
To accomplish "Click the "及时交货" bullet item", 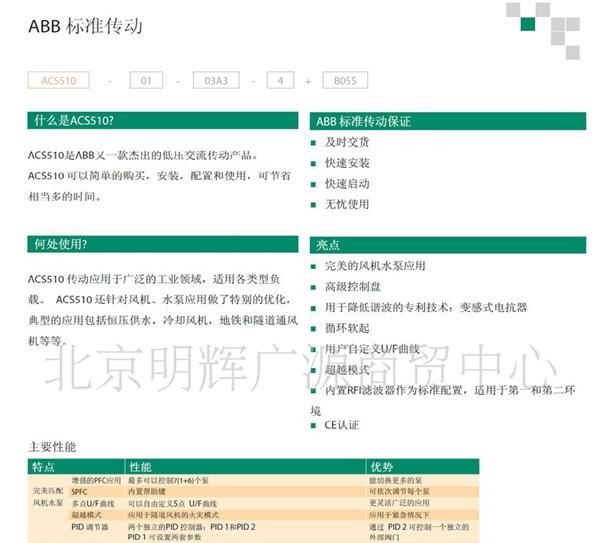I will pyautogui.click(x=347, y=142).
